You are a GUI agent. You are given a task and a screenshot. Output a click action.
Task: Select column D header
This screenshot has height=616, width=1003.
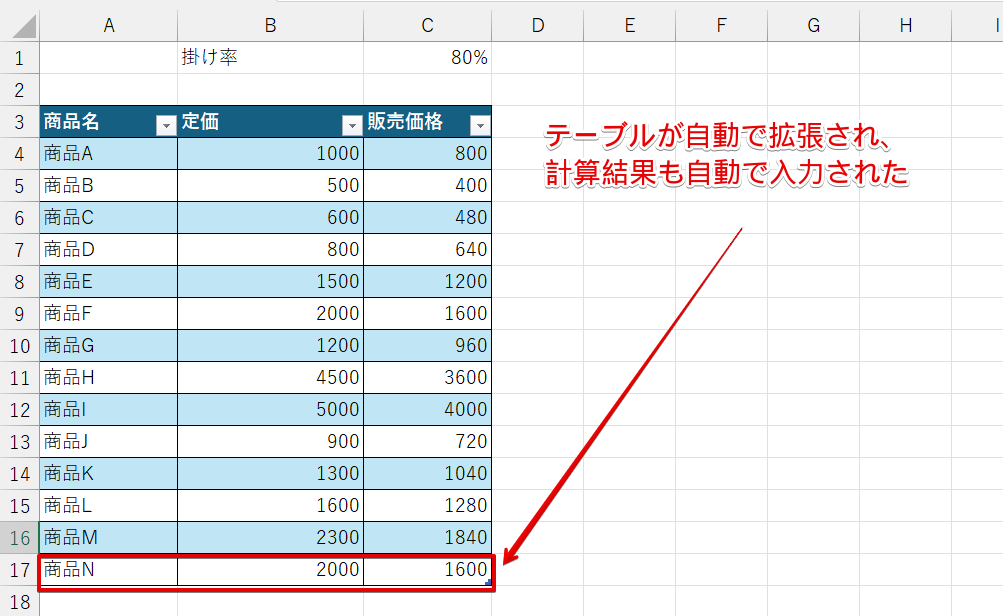(537, 26)
